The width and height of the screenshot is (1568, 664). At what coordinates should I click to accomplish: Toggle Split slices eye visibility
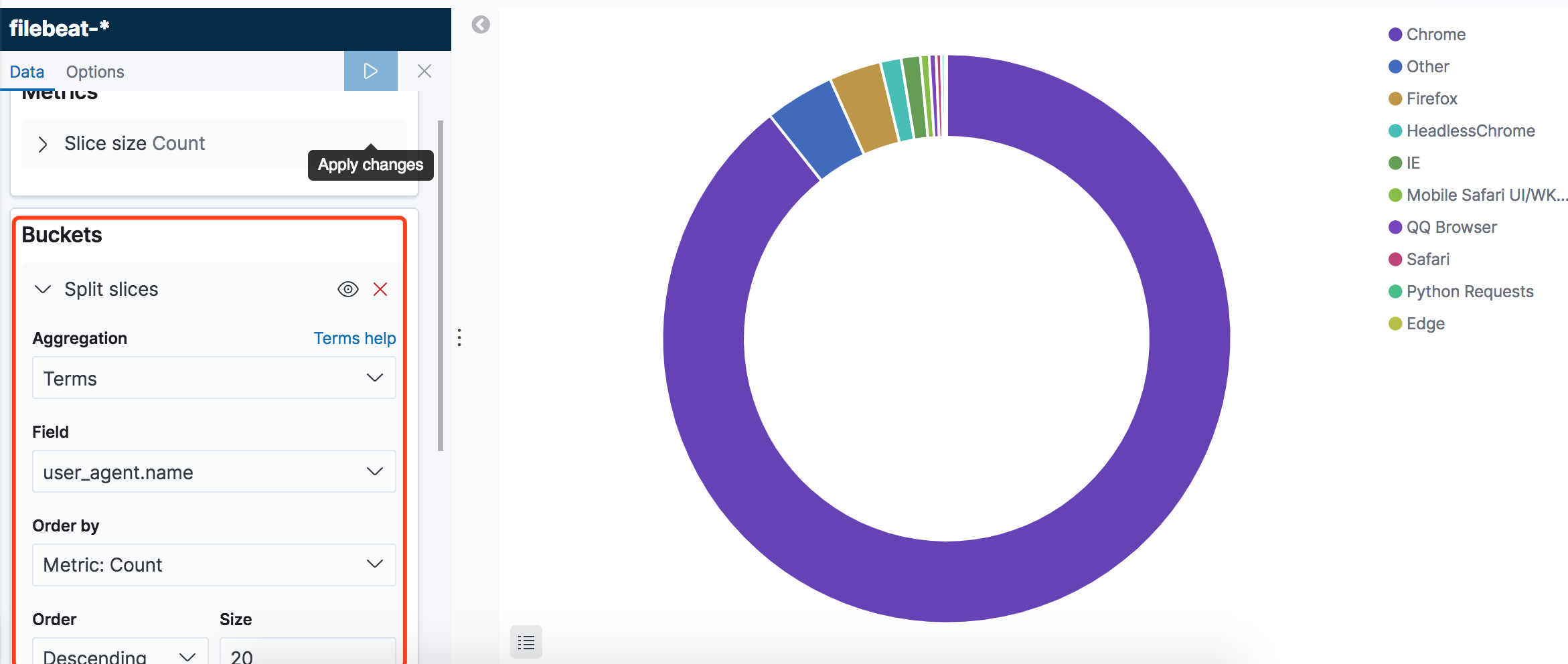348,289
